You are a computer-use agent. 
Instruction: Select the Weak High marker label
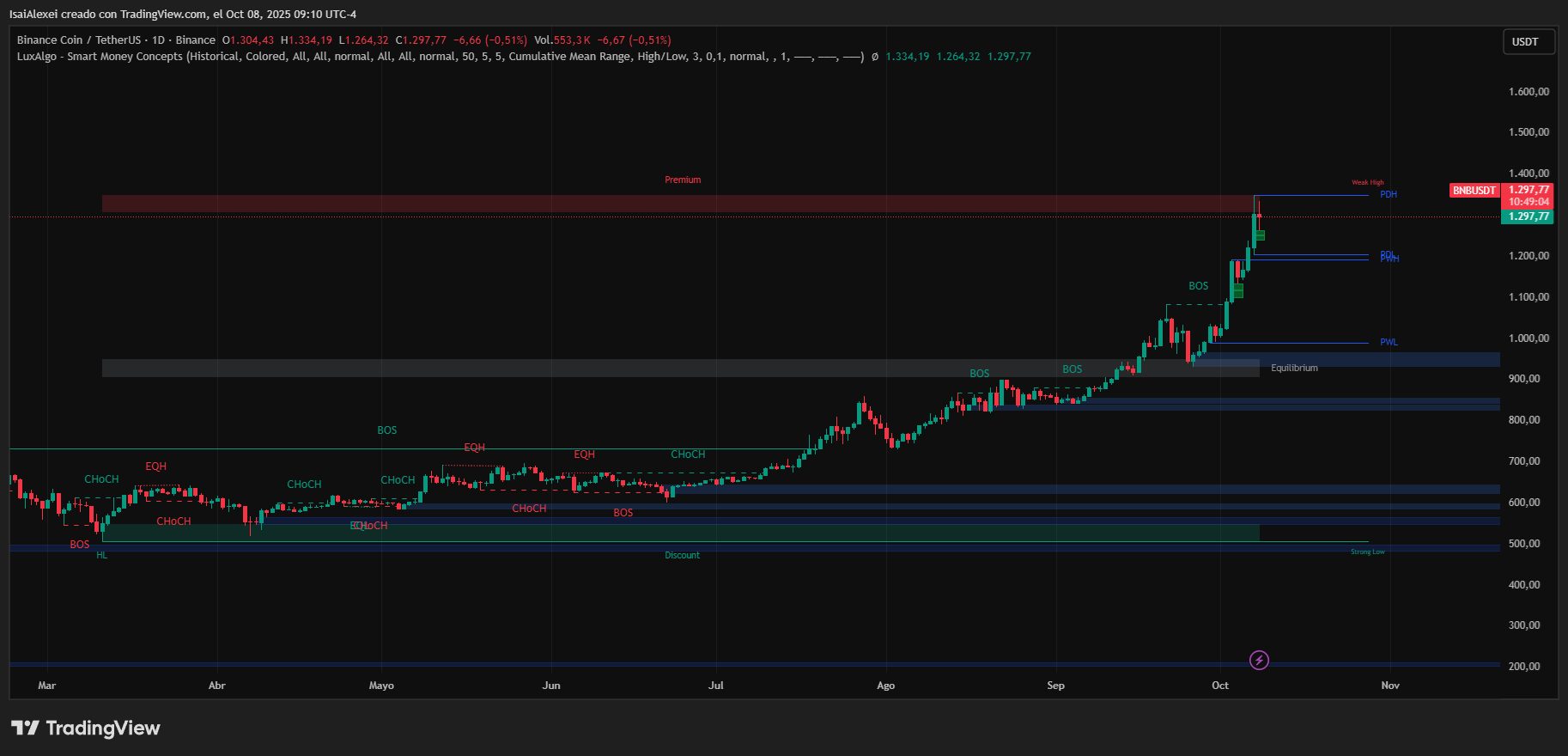tap(1367, 183)
